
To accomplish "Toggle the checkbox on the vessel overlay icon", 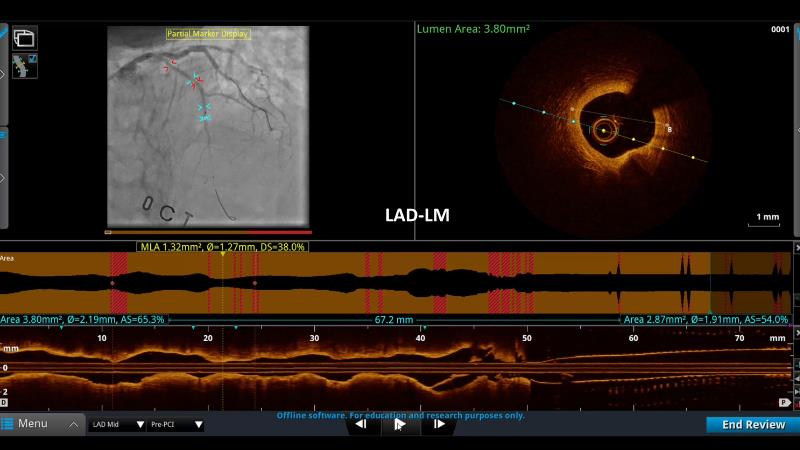I will 33,60.
